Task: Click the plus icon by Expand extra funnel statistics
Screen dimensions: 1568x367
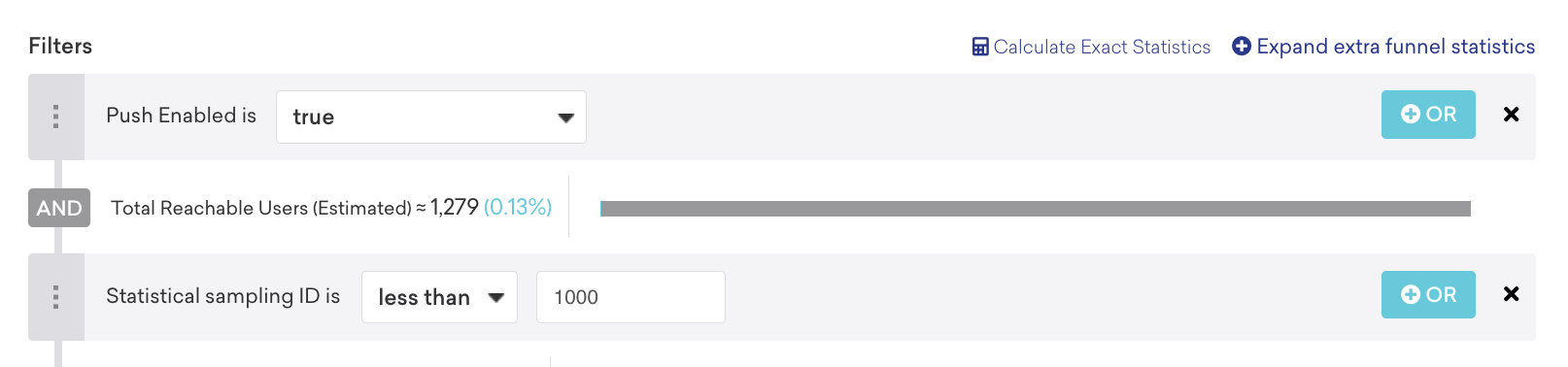Action: coord(1242,46)
